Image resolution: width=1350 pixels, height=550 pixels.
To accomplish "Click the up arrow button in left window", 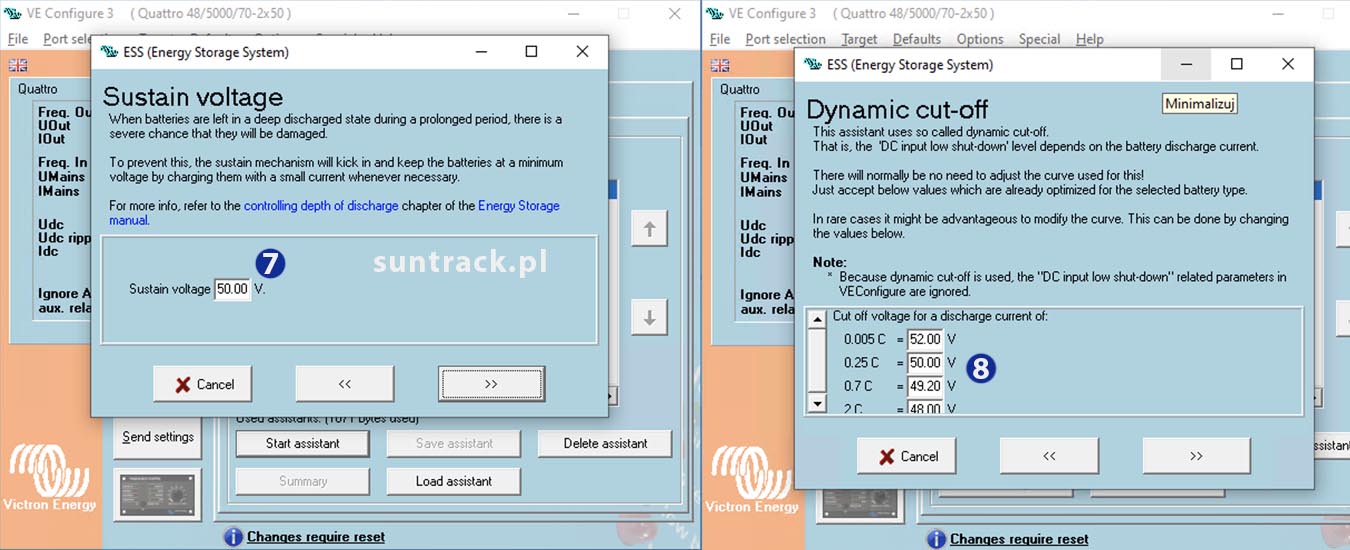I will 649,229.
